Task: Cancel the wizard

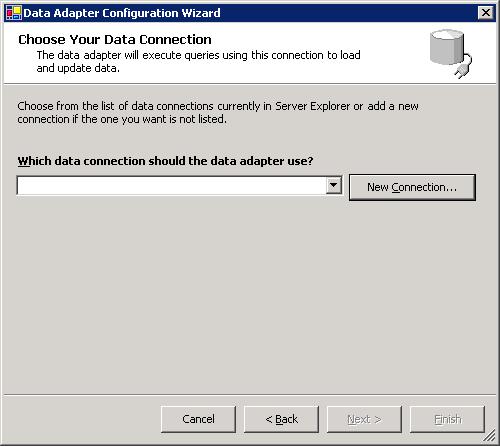Action: click(x=198, y=419)
